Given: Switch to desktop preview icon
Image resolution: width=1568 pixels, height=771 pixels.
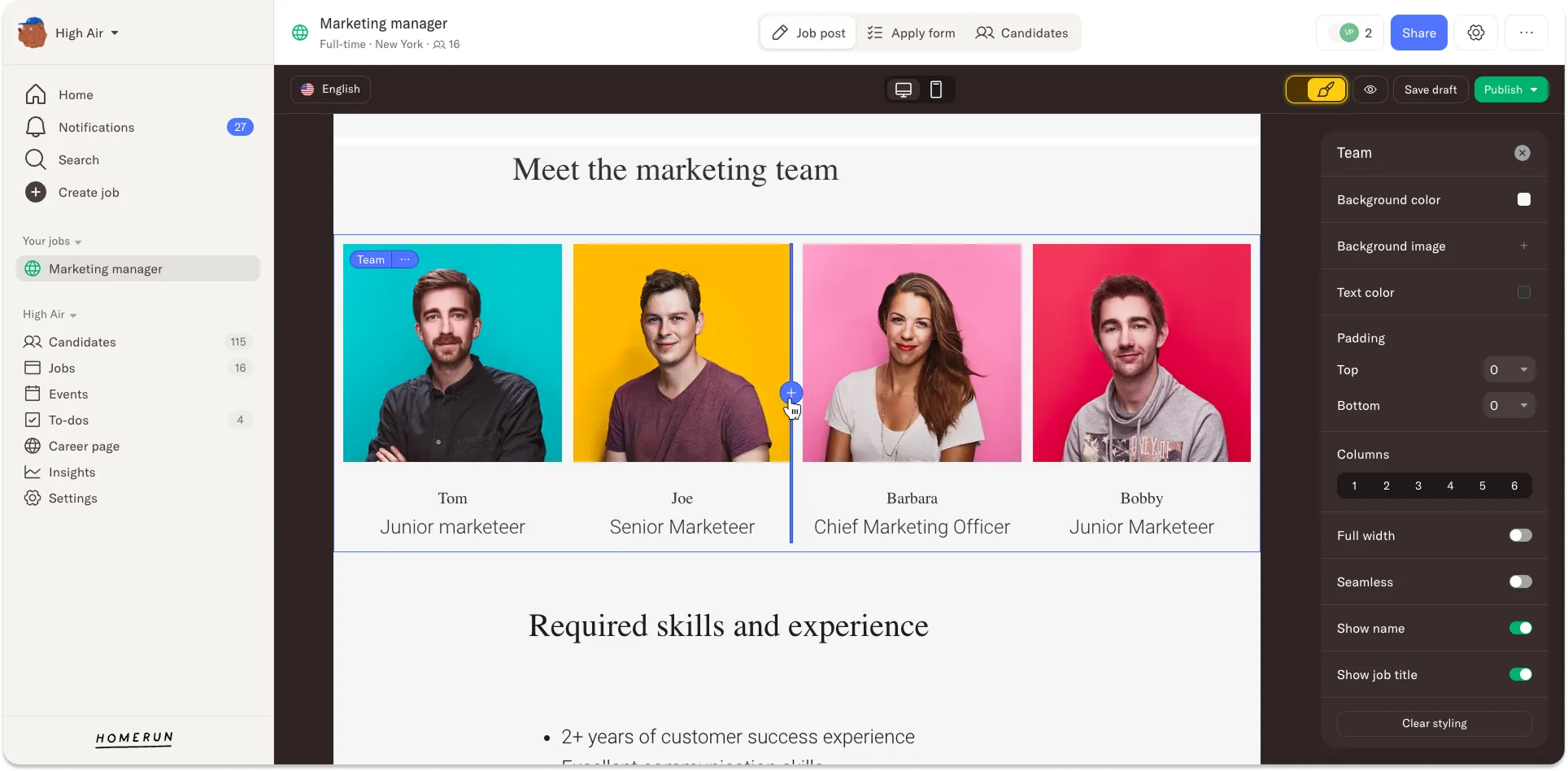Looking at the screenshot, I should pos(903,89).
